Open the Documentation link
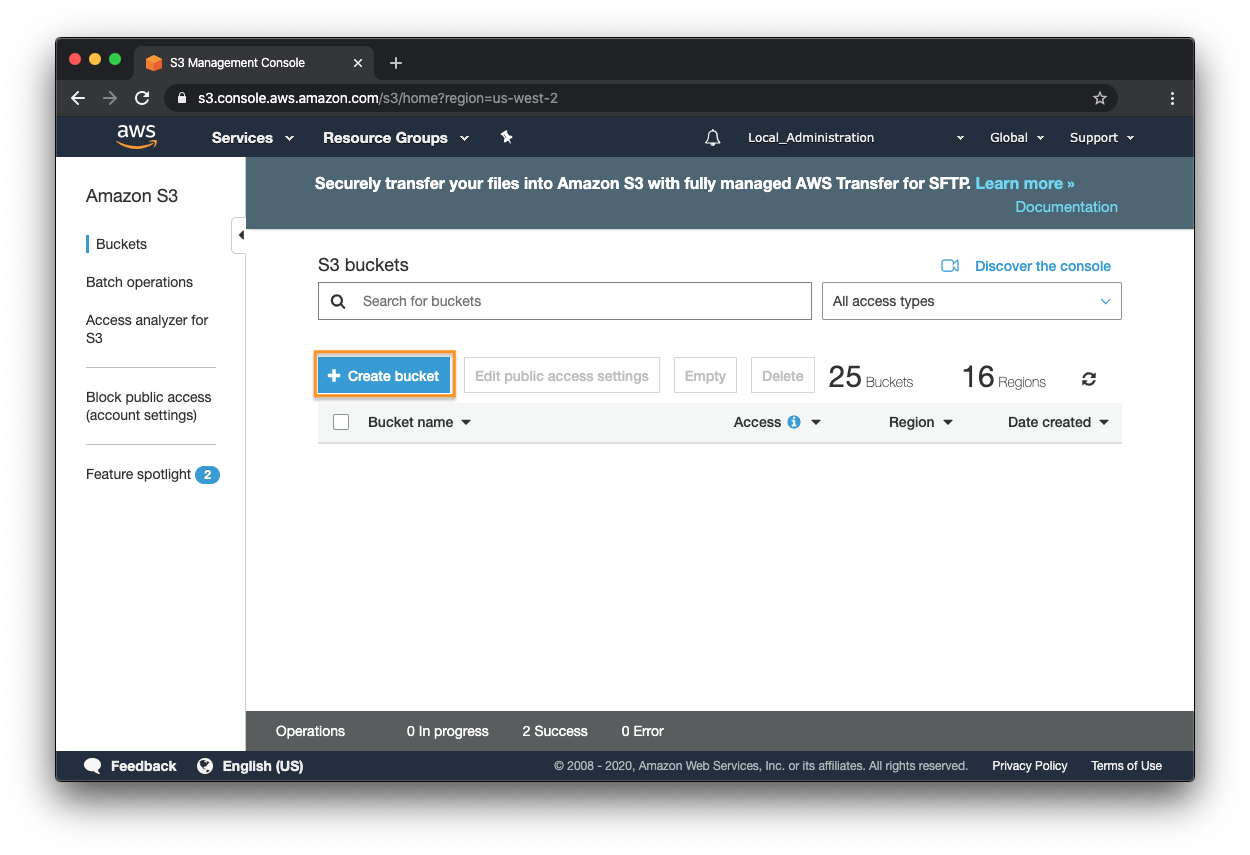 1066,207
